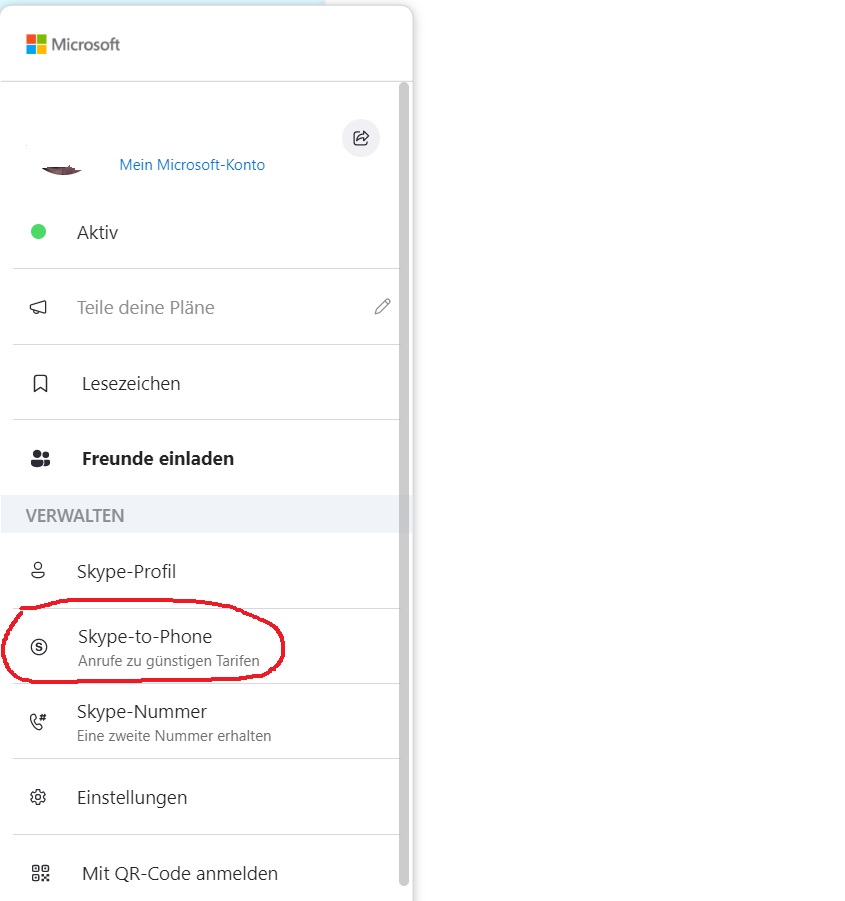Select Freunde einladen
This screenshot has height=901, width=845.
(158, 459)
